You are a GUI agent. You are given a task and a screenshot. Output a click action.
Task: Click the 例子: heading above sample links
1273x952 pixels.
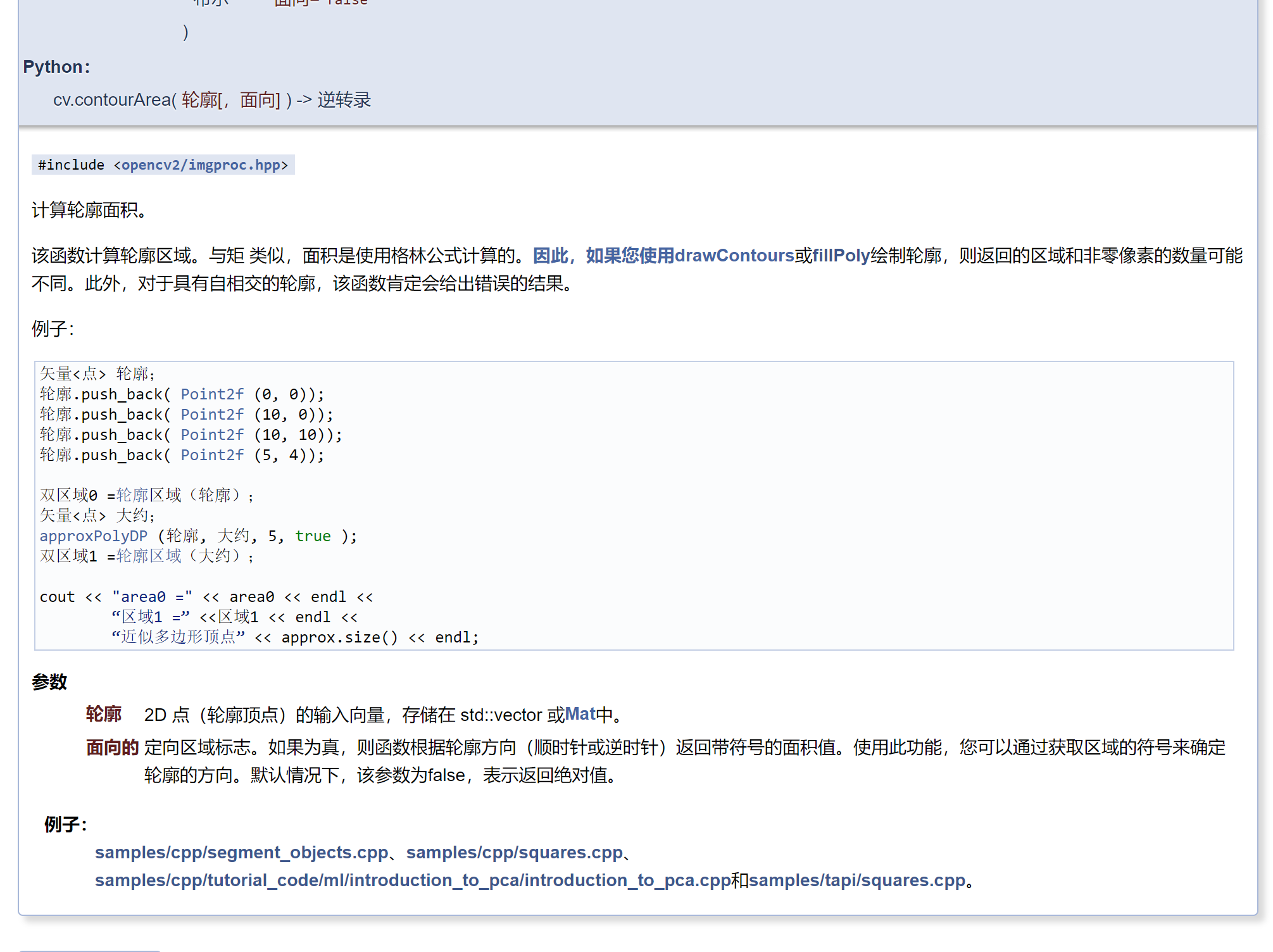(x=66, y=825)
